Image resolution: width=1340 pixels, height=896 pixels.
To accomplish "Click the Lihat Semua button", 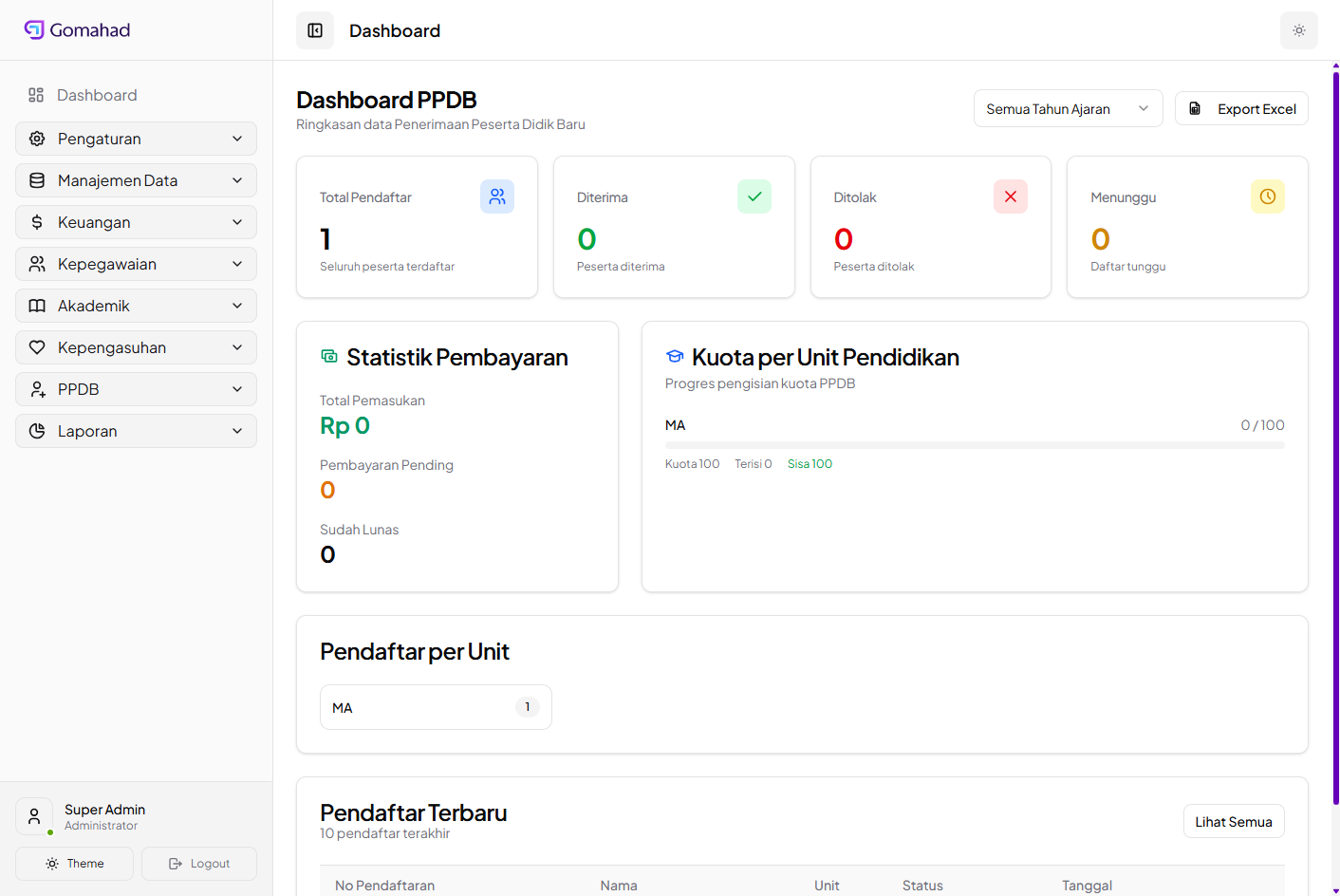I will (x=1234, y=822).
